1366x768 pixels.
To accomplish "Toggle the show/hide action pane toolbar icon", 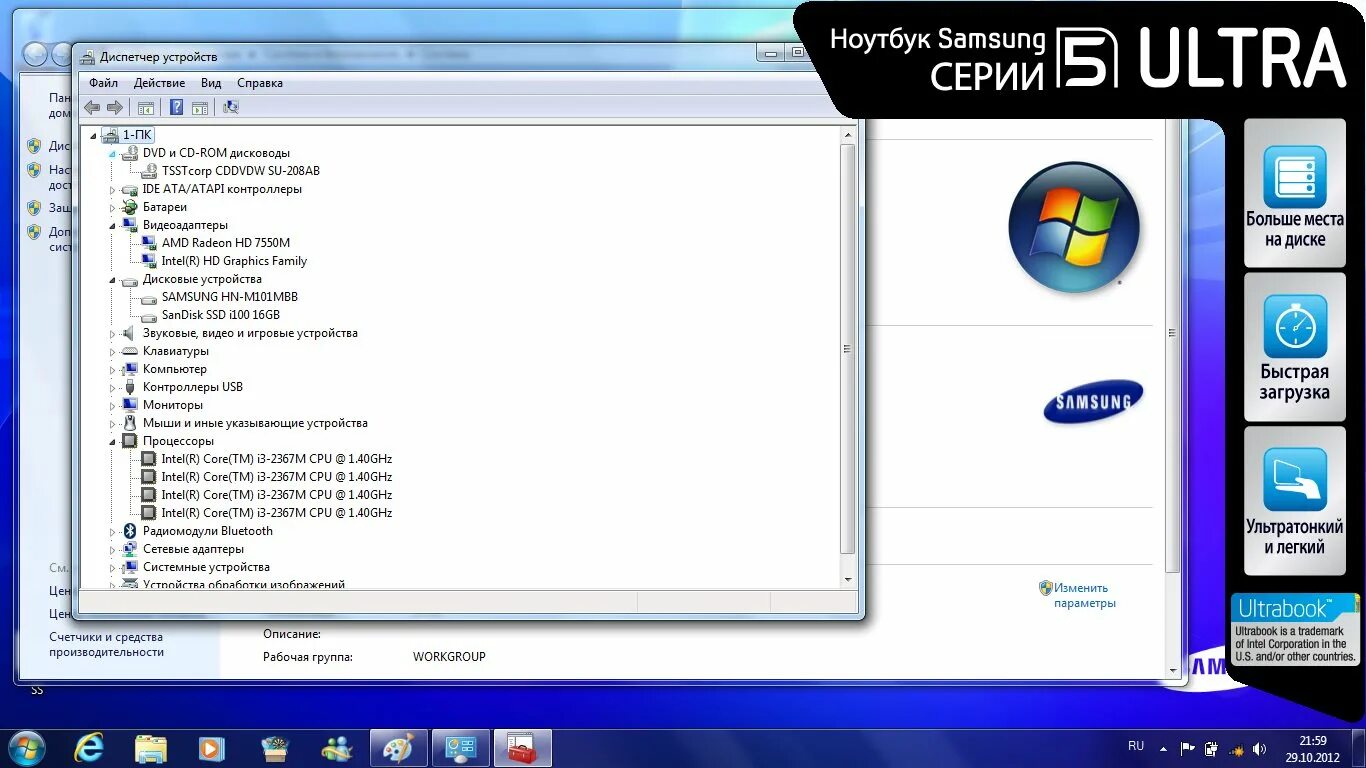I will (199, 107).
